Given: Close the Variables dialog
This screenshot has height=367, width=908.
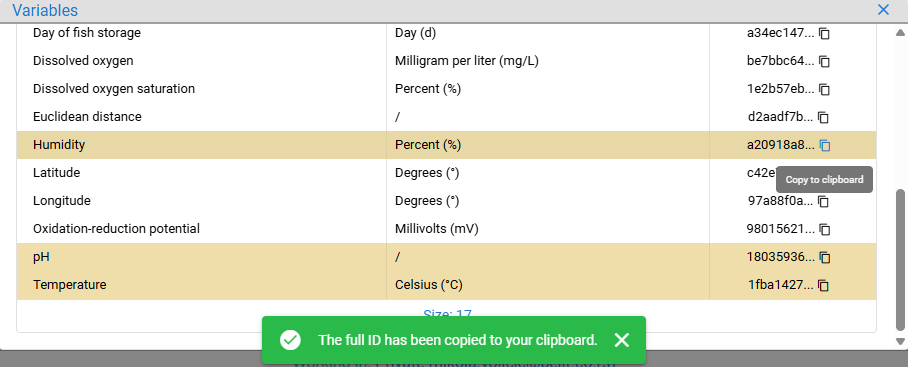Looking at the screenshot, I should [883, 10].
